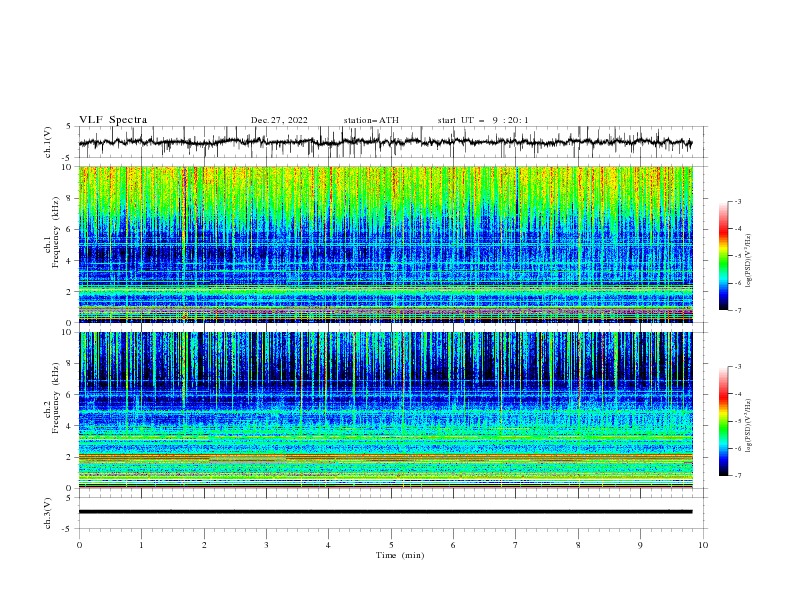Click the "-5" tick on ch.3(V) axis

click(x=67, y=529)
